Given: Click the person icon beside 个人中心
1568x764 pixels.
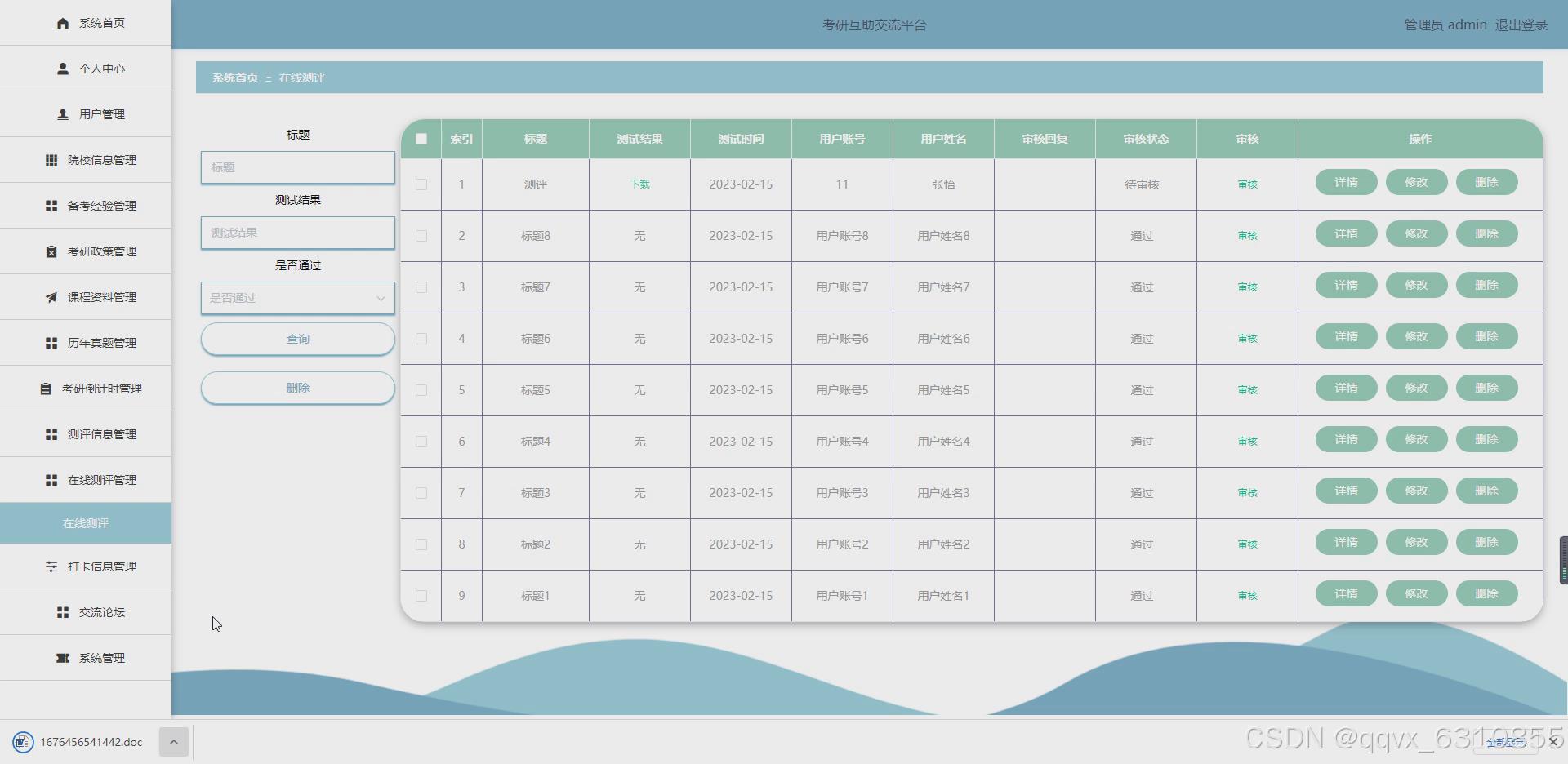Looking at the screenshot, I should click(63, 69).
